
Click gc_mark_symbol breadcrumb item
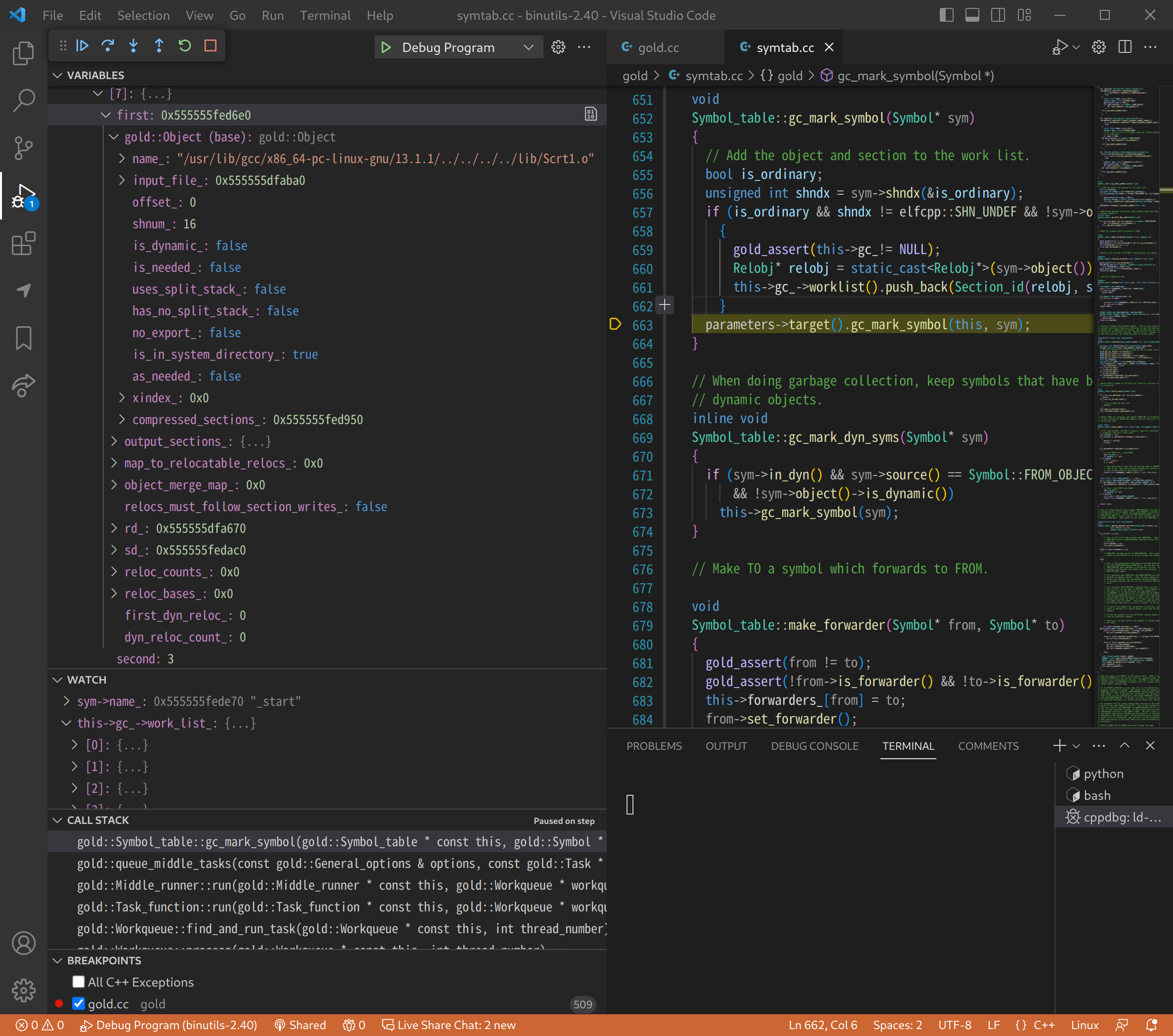coord(907,76)
